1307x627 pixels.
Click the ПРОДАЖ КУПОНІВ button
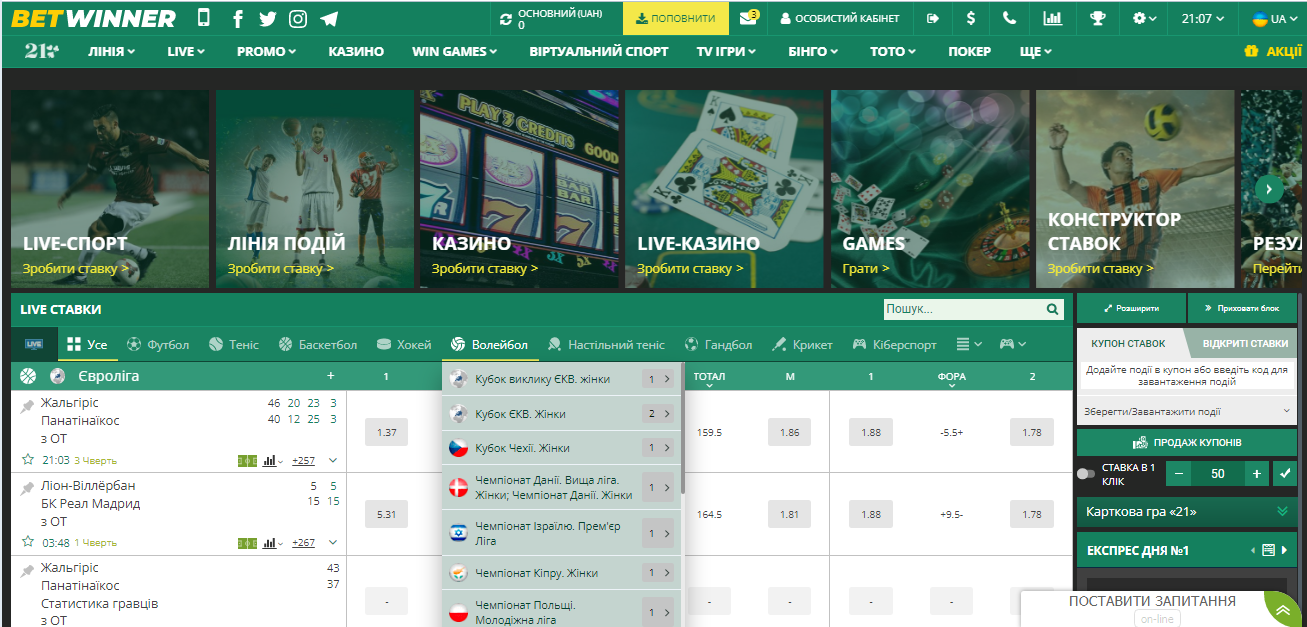tap(1187, 442)
